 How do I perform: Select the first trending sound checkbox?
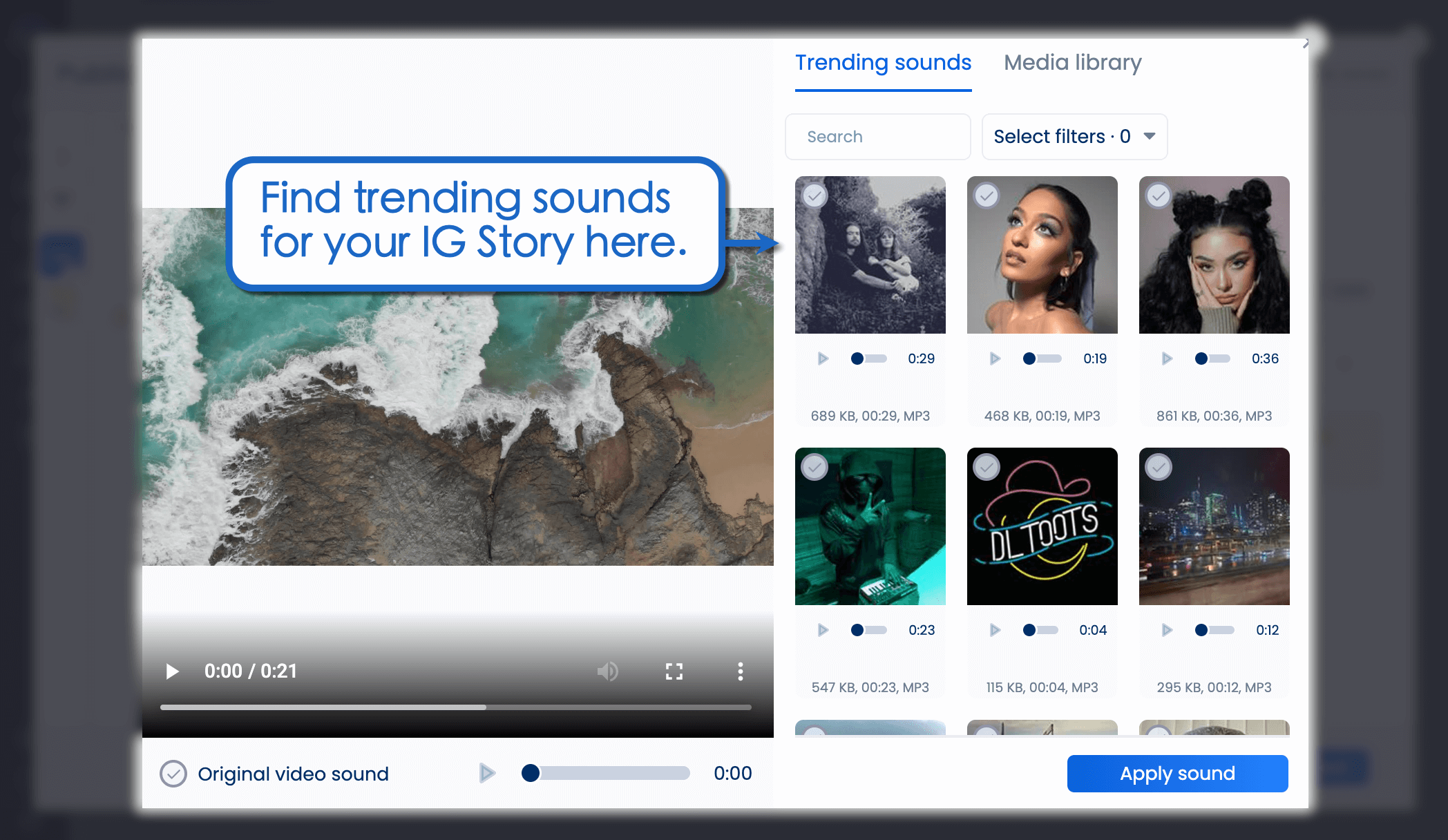click(813, 195)
